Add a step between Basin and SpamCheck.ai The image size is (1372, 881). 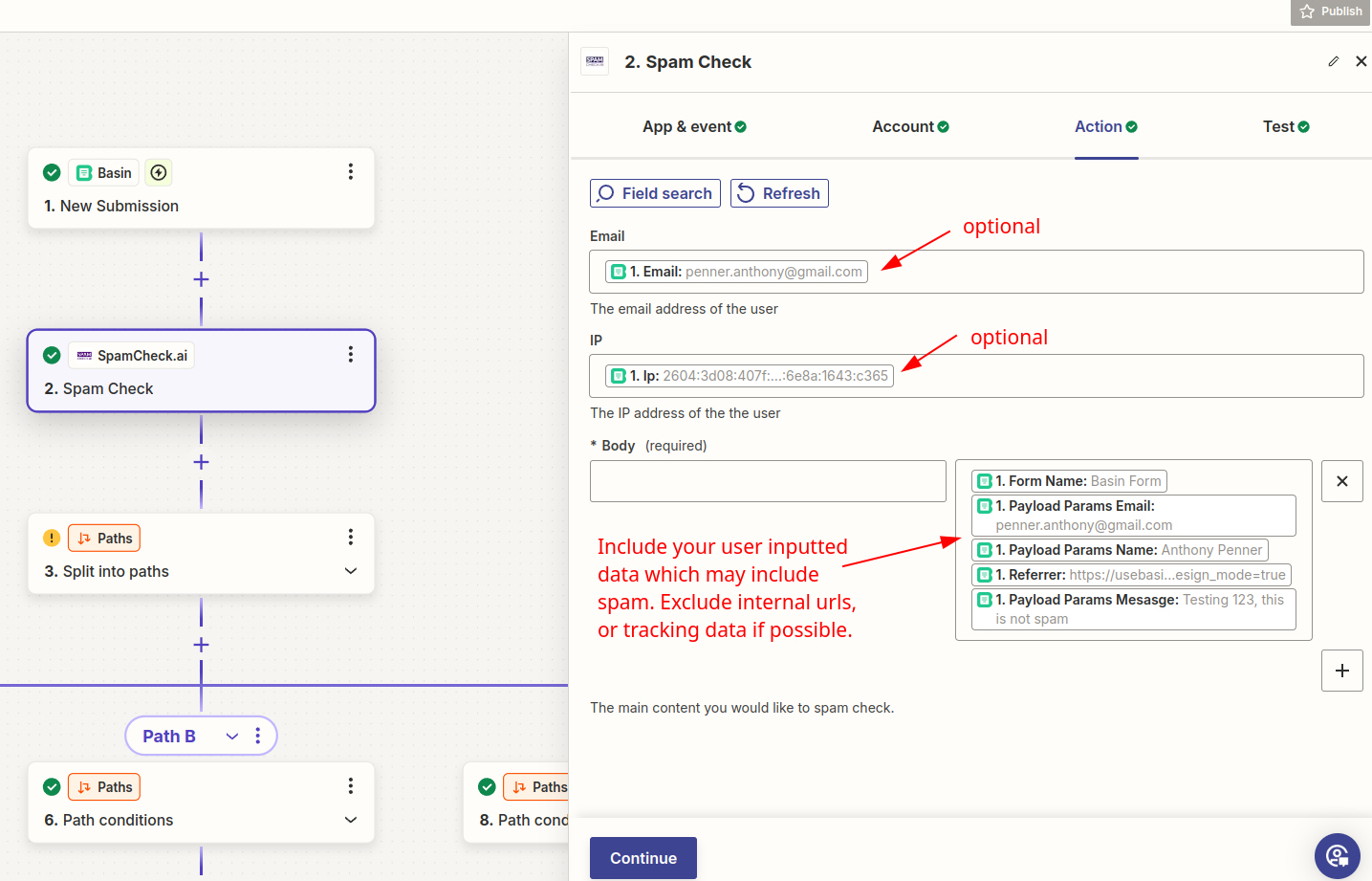tap(201, 279)
